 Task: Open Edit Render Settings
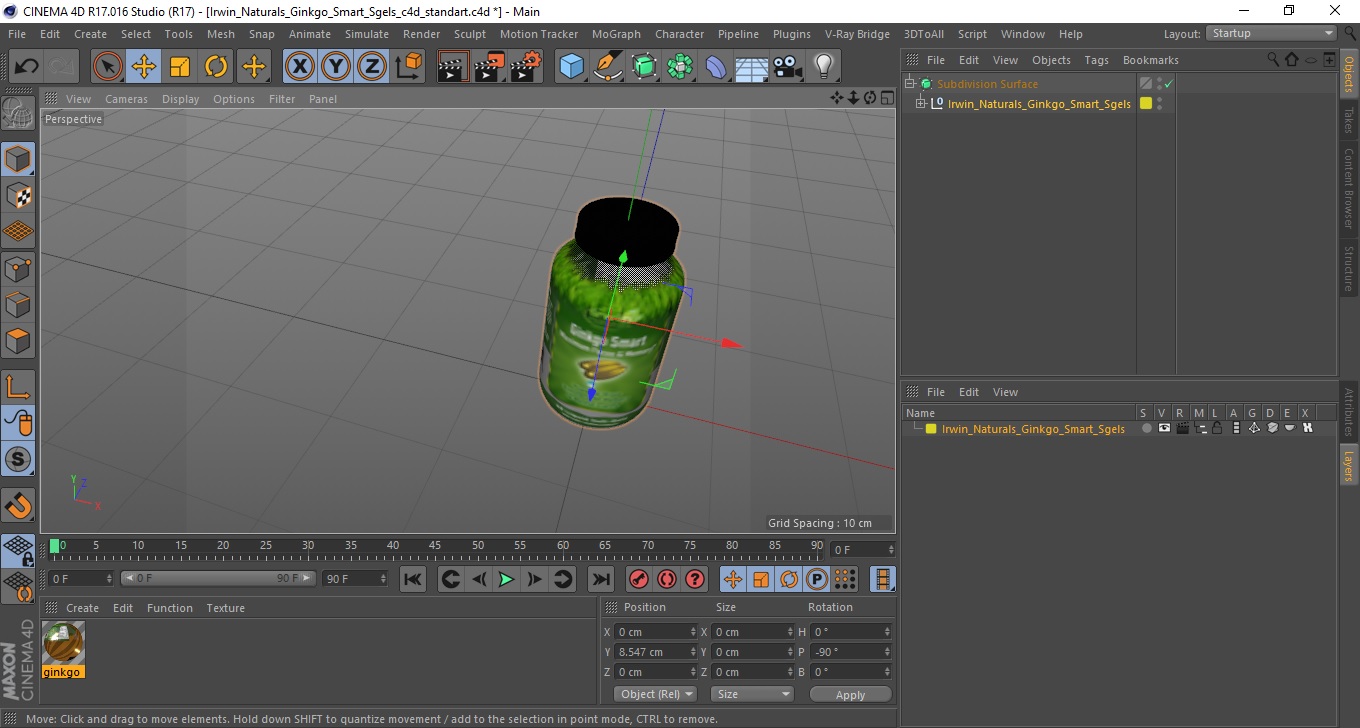tap(525, 67)
